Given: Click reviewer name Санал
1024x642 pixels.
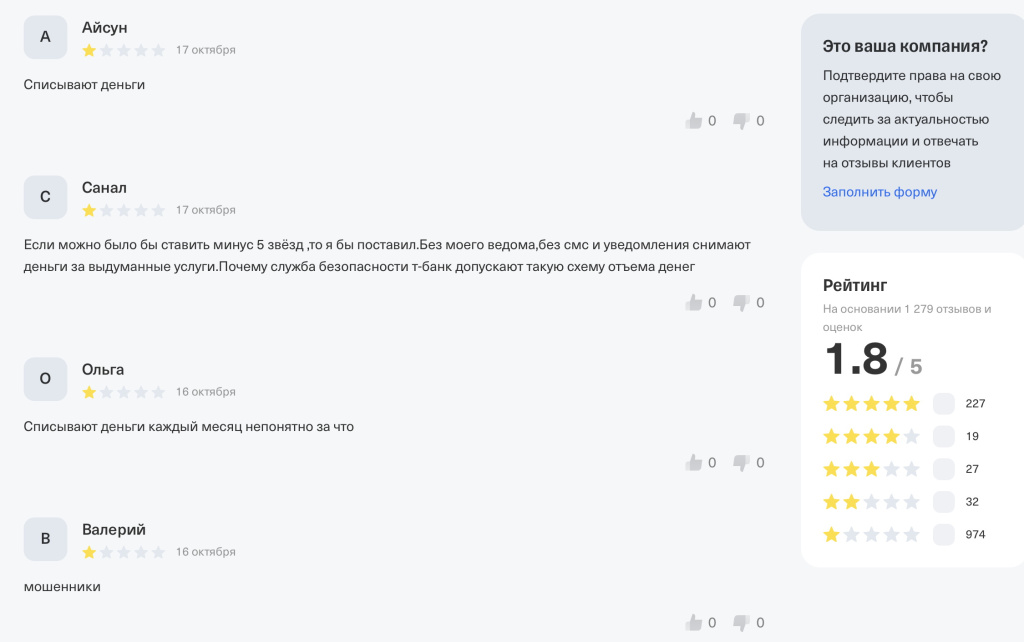Looking at the screenshot, I should [104, 188].
